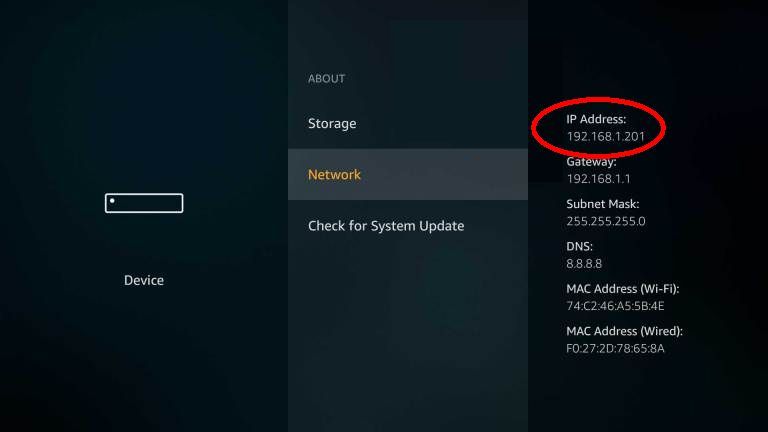Select the Fire TV device icon
This screenshot has height=432, width=768.
pyautogui.click(x=144, y=203)
